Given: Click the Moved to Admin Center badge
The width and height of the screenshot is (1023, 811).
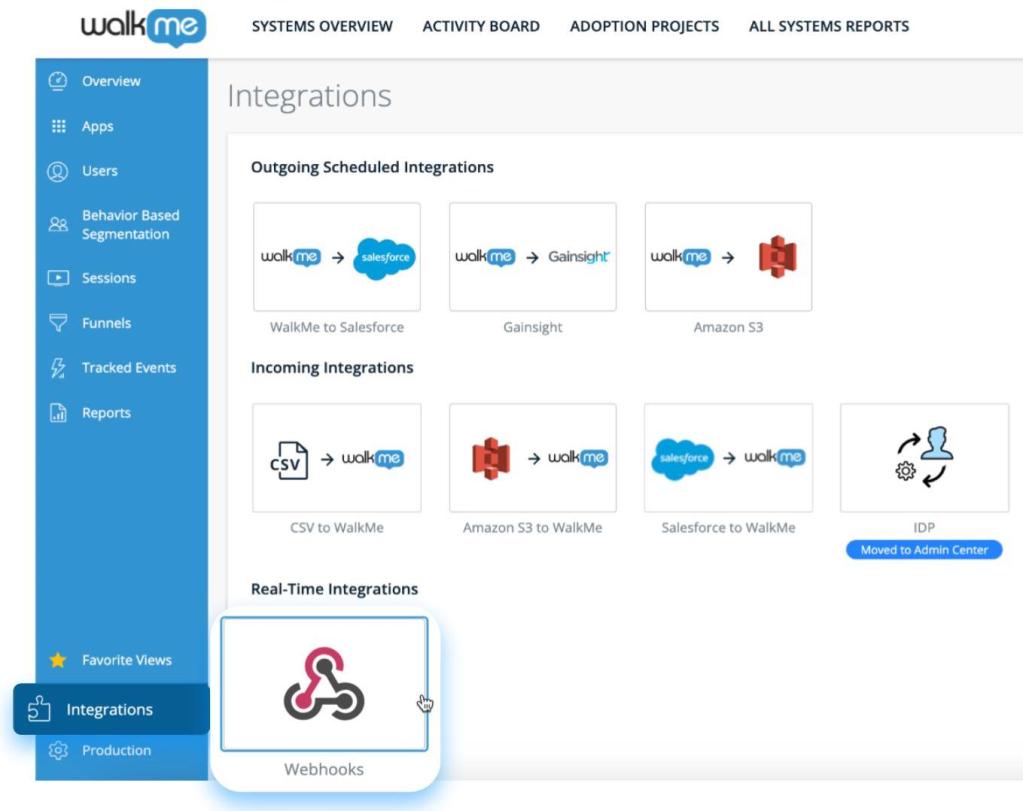Looking at the screenshot, I should click(924, 550).
